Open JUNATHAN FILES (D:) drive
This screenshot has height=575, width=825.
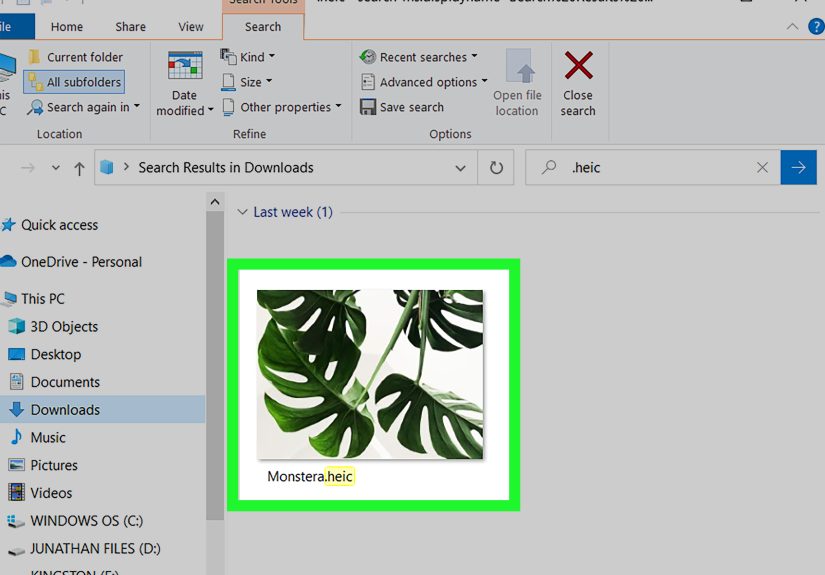[95, 549]
